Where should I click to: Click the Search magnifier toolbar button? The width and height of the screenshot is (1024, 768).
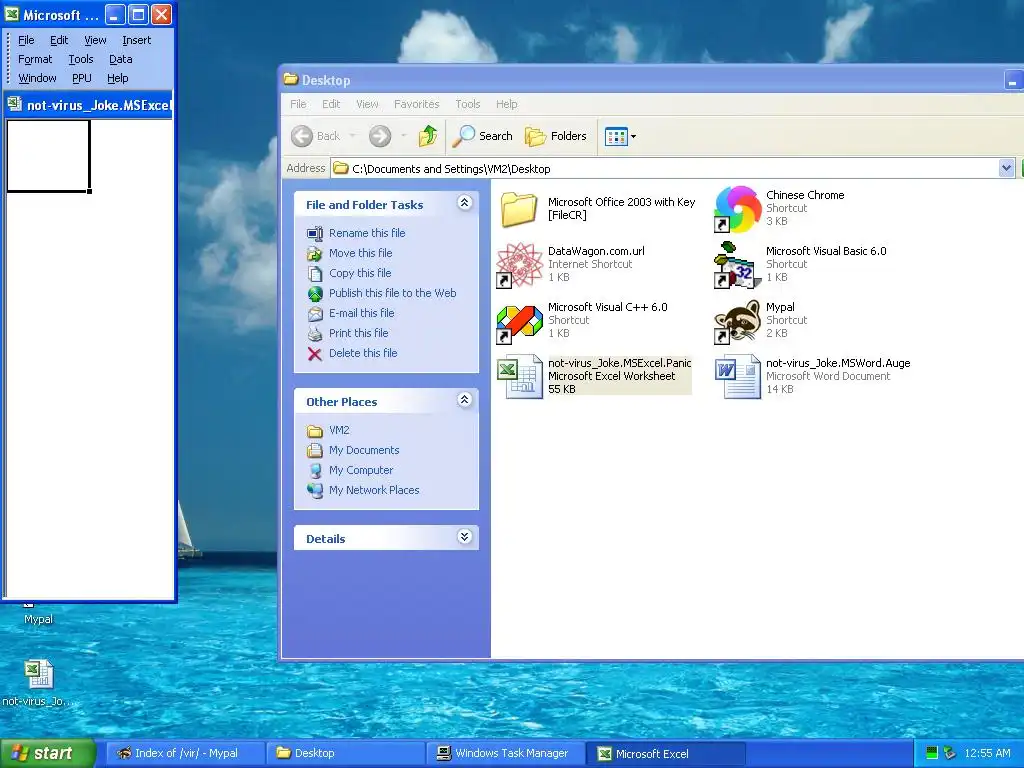click(483, 136)
